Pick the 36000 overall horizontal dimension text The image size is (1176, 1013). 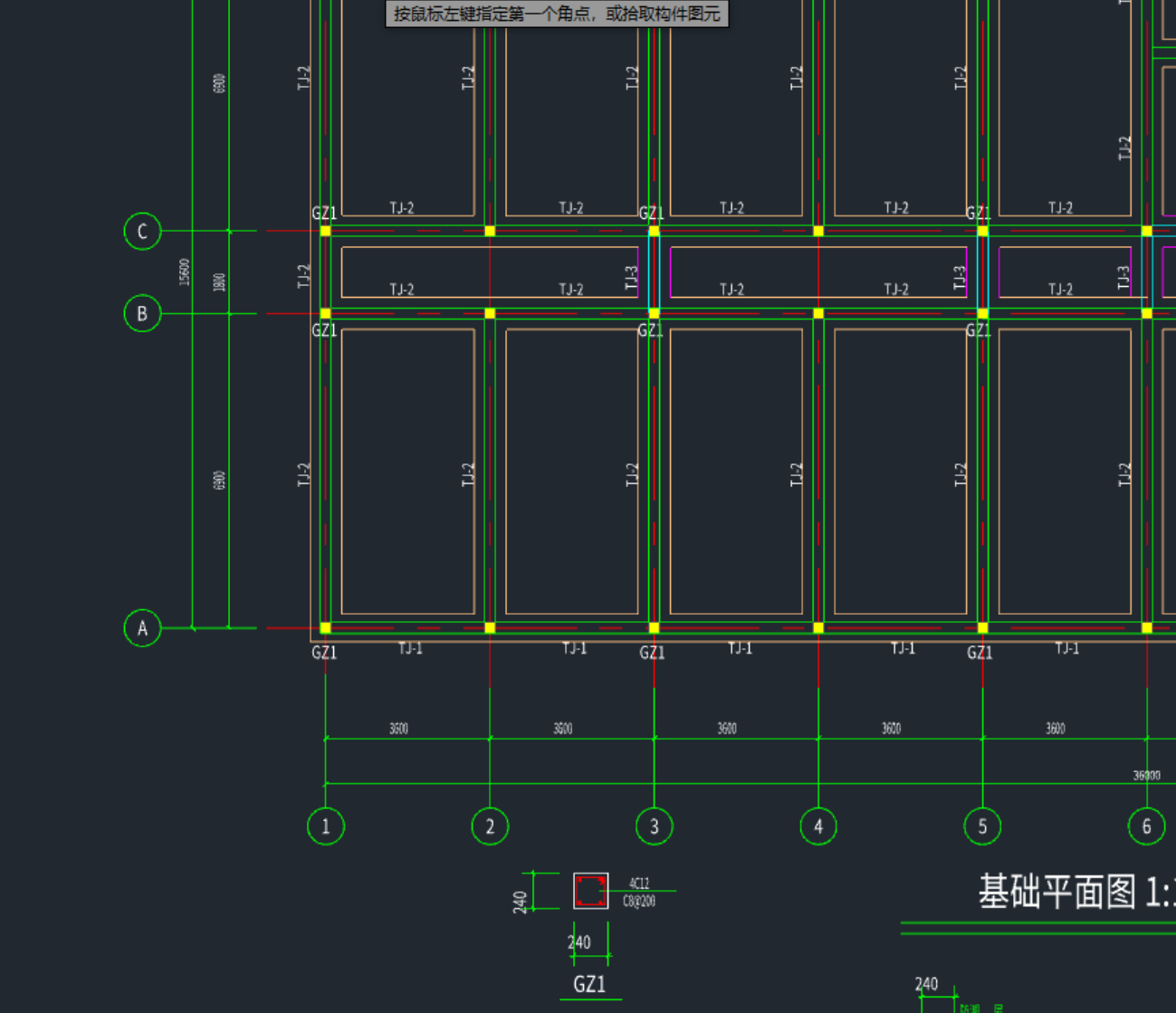pos(1146,775)
